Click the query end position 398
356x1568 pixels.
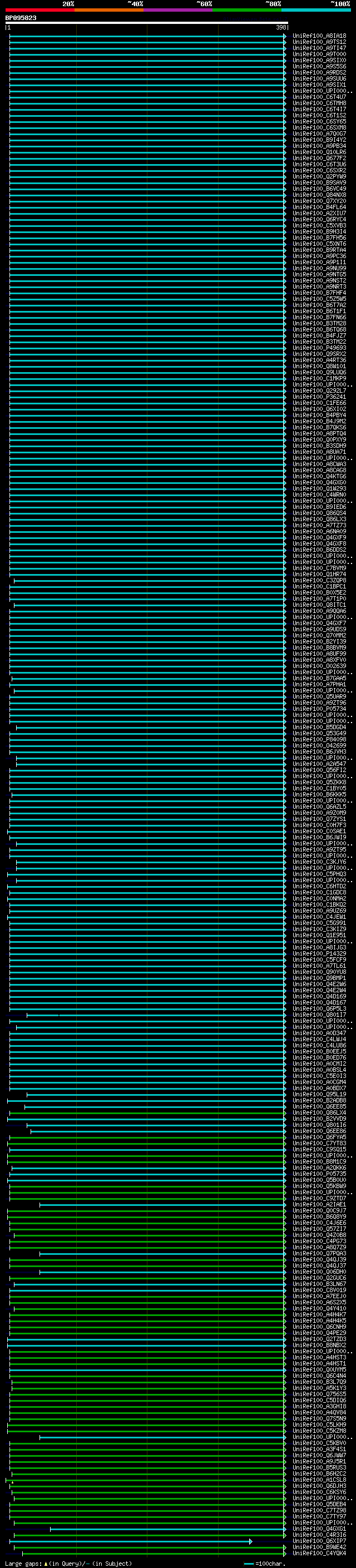pos(281,27)
